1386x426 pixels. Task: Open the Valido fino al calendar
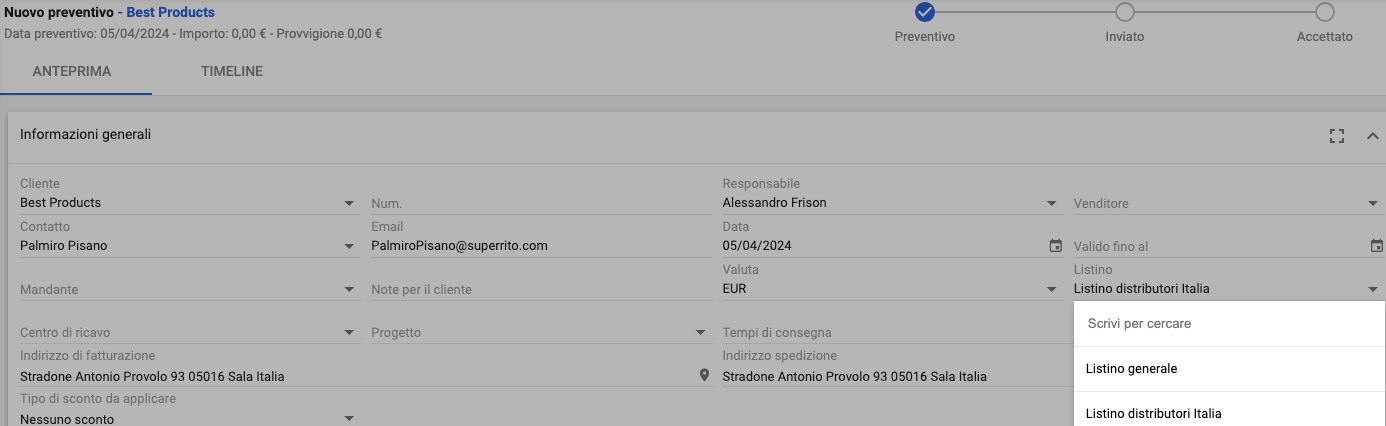coord(1376,246)
